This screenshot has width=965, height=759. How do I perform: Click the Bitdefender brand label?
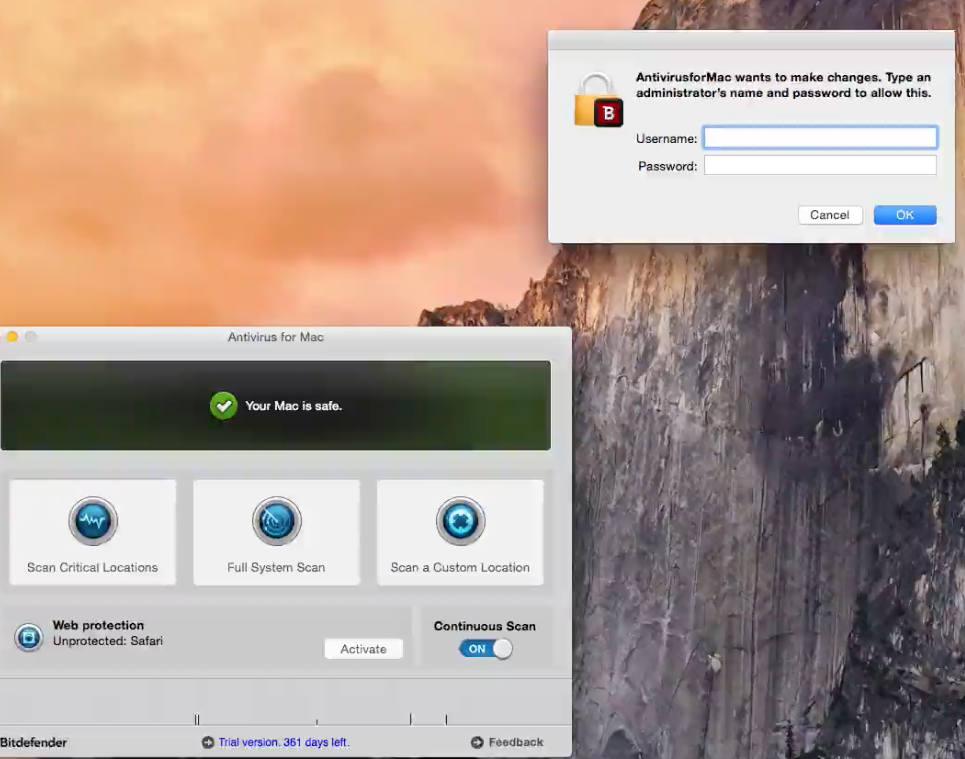click(x=33, y=742)
